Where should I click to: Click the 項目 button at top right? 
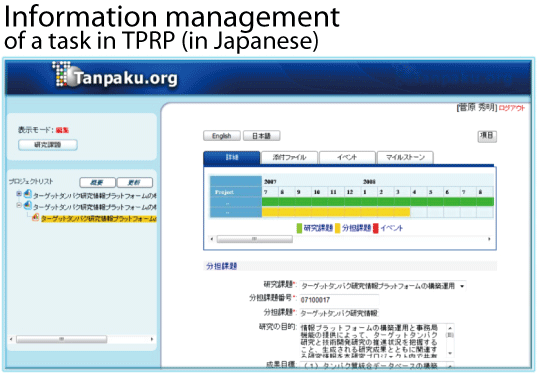coord(487,136)
